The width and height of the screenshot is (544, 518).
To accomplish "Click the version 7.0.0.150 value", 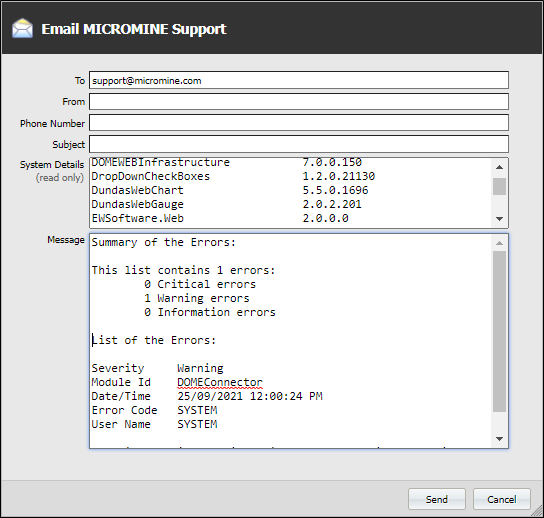I will [332, 162].
